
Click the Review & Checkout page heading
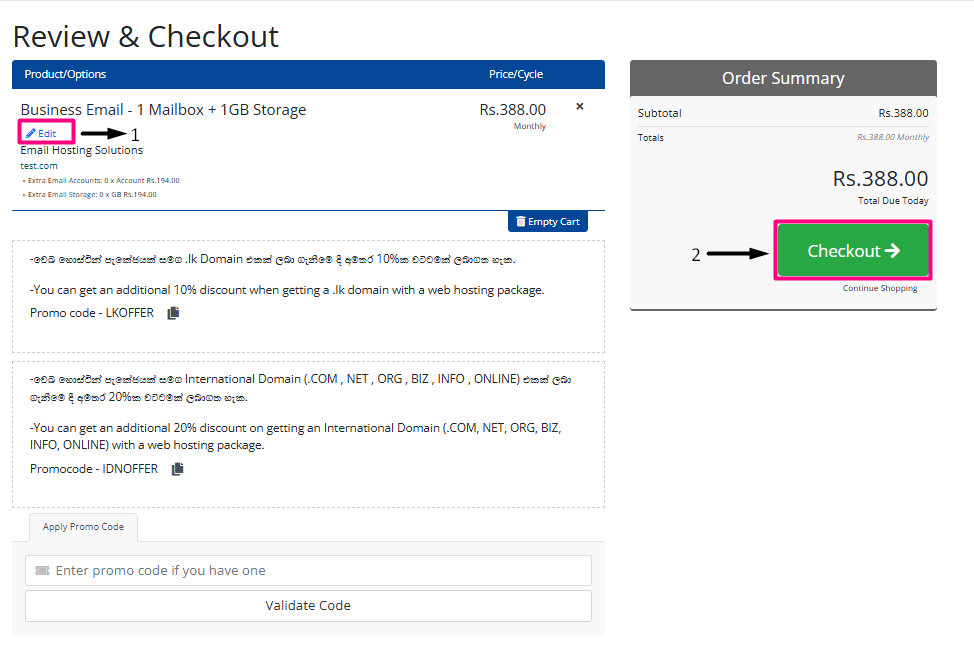[146, 37]
